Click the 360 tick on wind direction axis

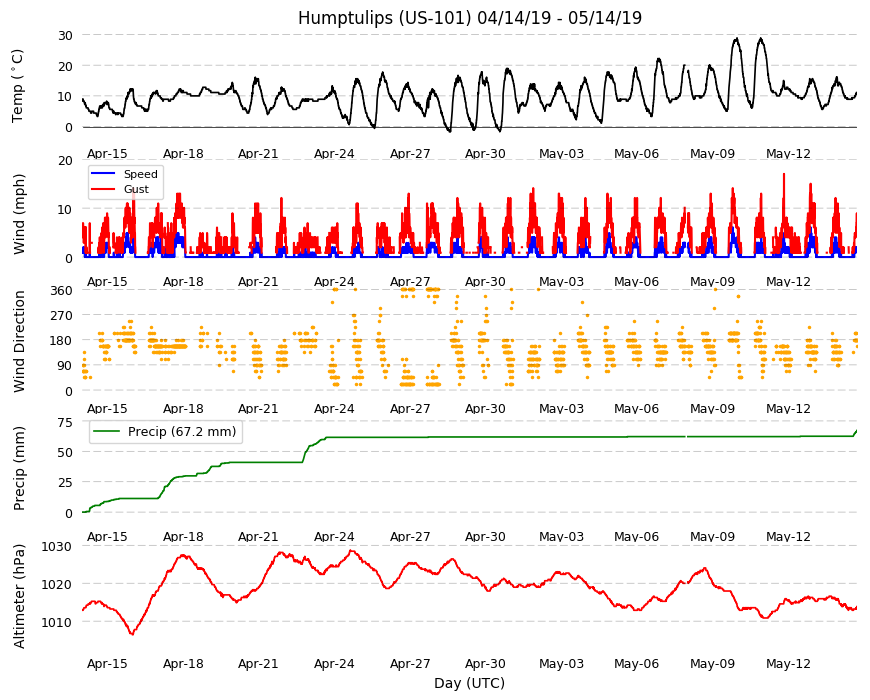point(62,291)
